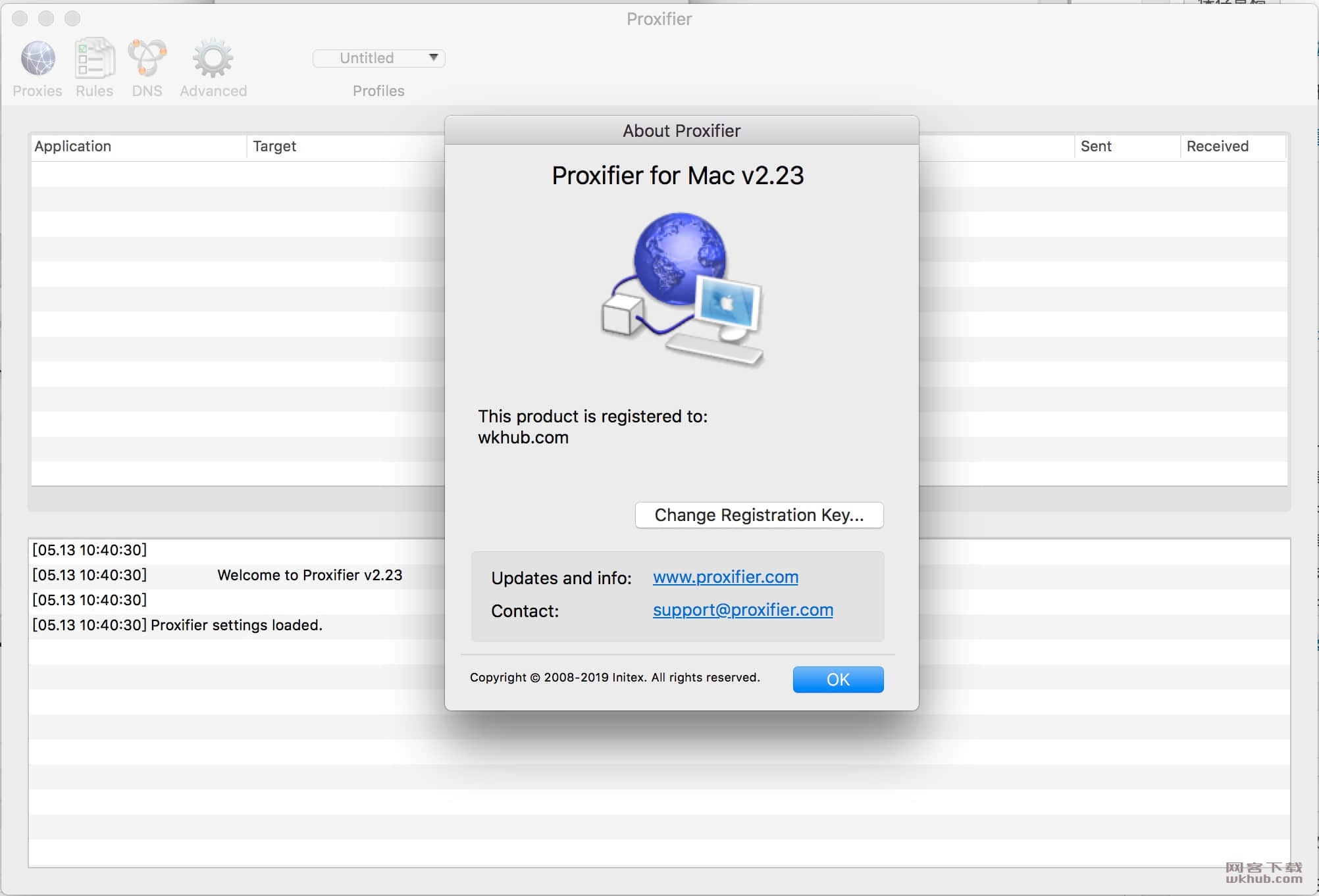Viewport: 1319px width, 896px height.
Task: Click the 'Updates and info:' label
Action: click(561, 578)
